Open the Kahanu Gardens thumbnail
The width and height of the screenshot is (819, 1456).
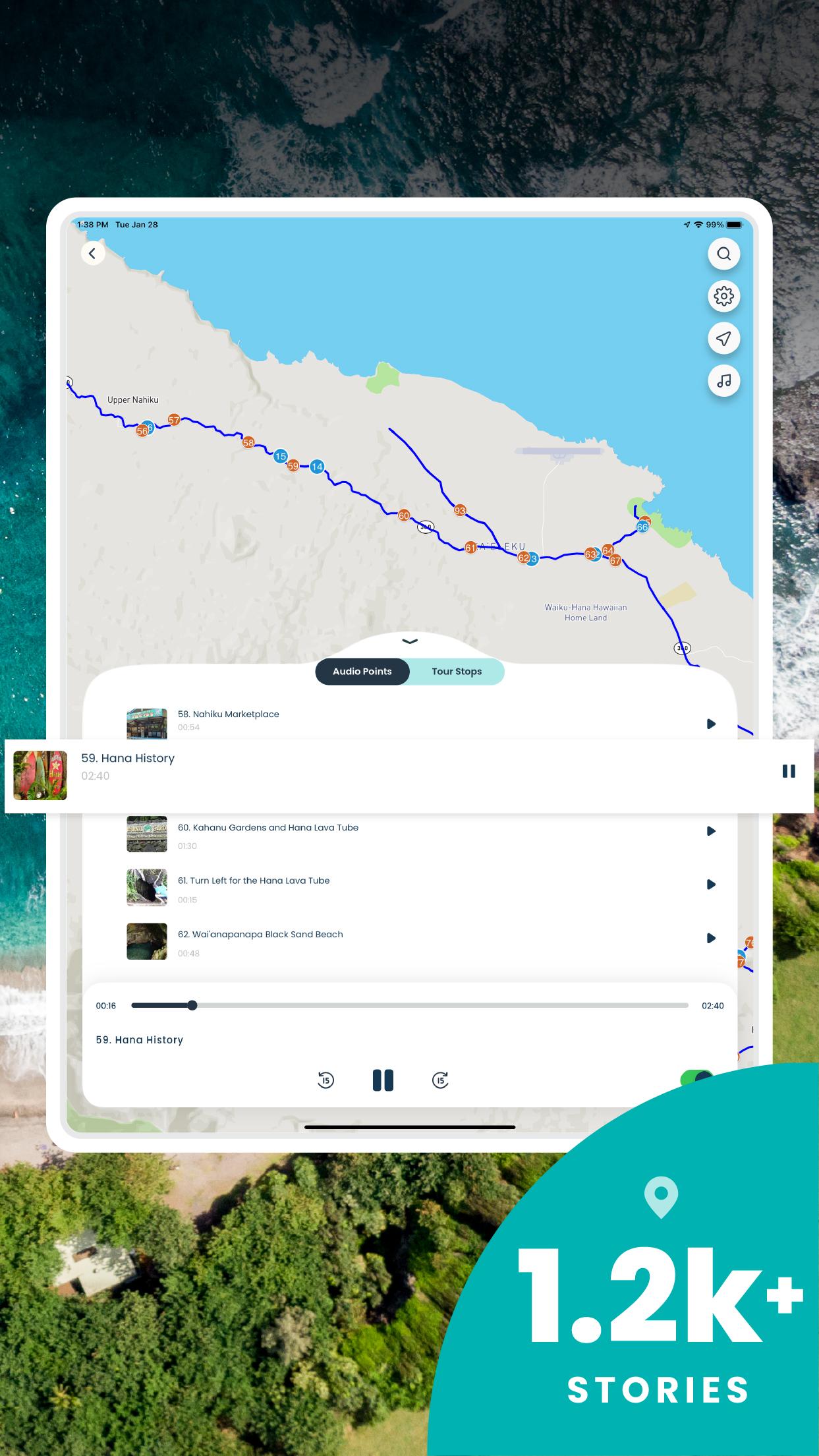[x=147, y=834]
